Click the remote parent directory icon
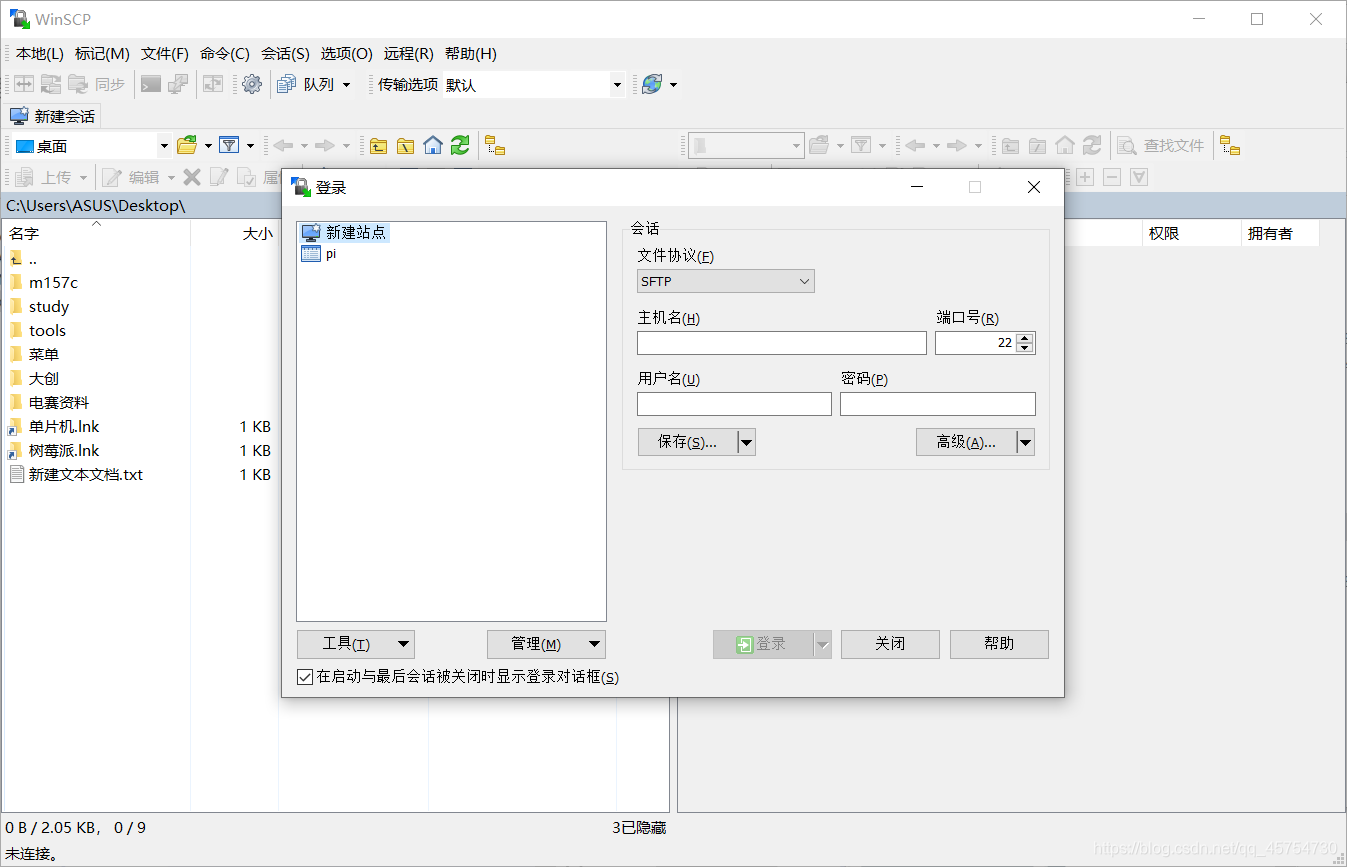This screenshot has height=867, width=1347. pyautogui.click(x=1011, y=146)
